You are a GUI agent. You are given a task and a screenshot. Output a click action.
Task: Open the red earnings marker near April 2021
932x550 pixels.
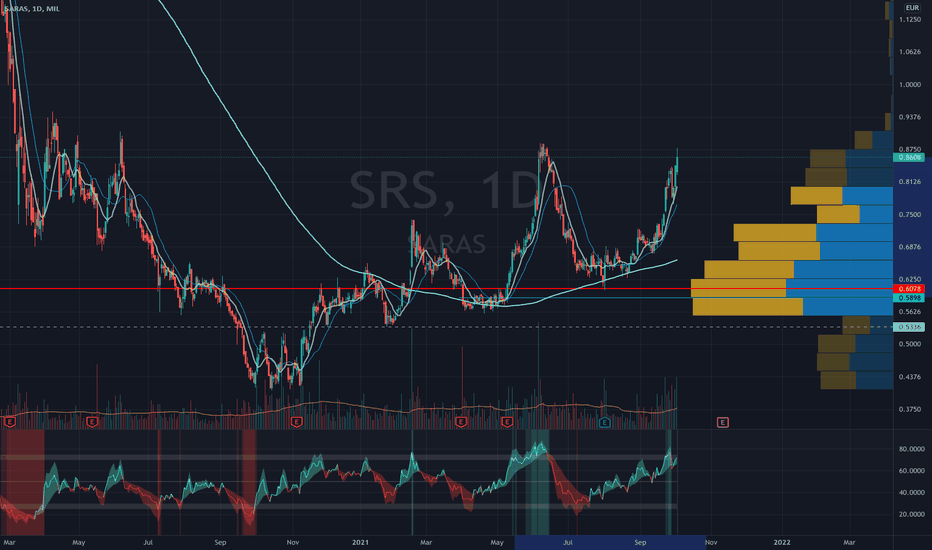click(x=461, y=422)
